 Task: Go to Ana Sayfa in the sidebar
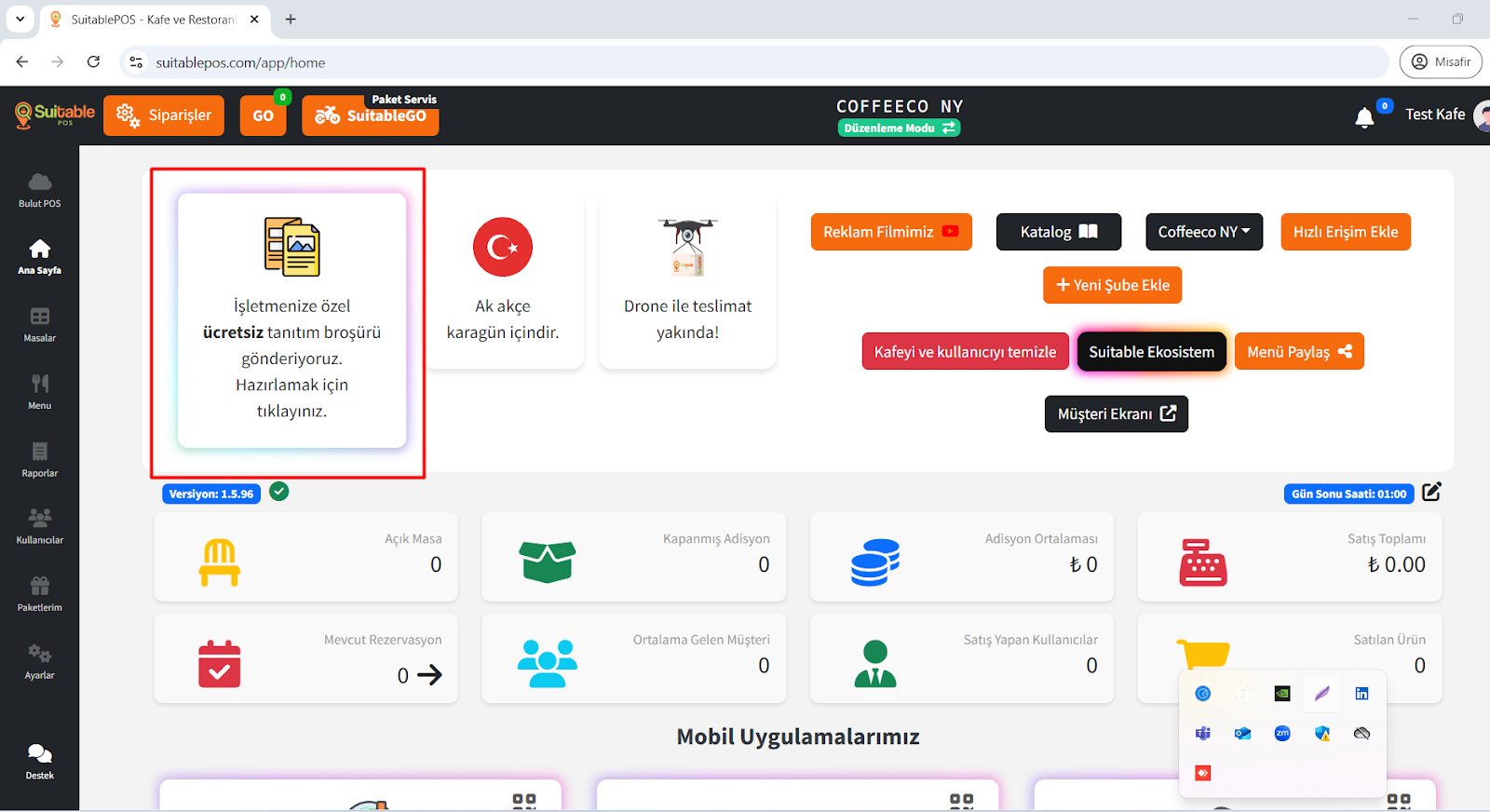(39, 257)
